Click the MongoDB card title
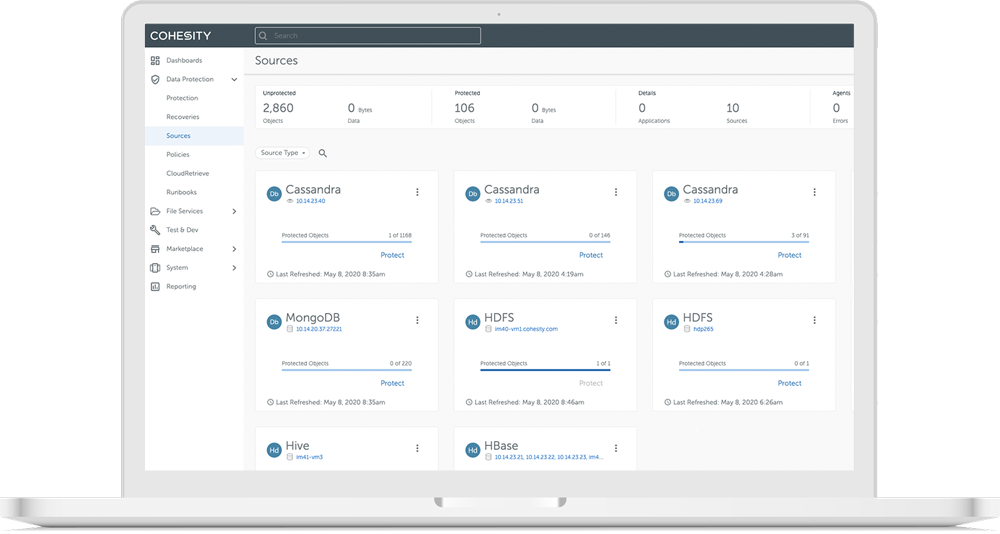The width and height of the screenshot is (1000, 534). coord(312,318)
